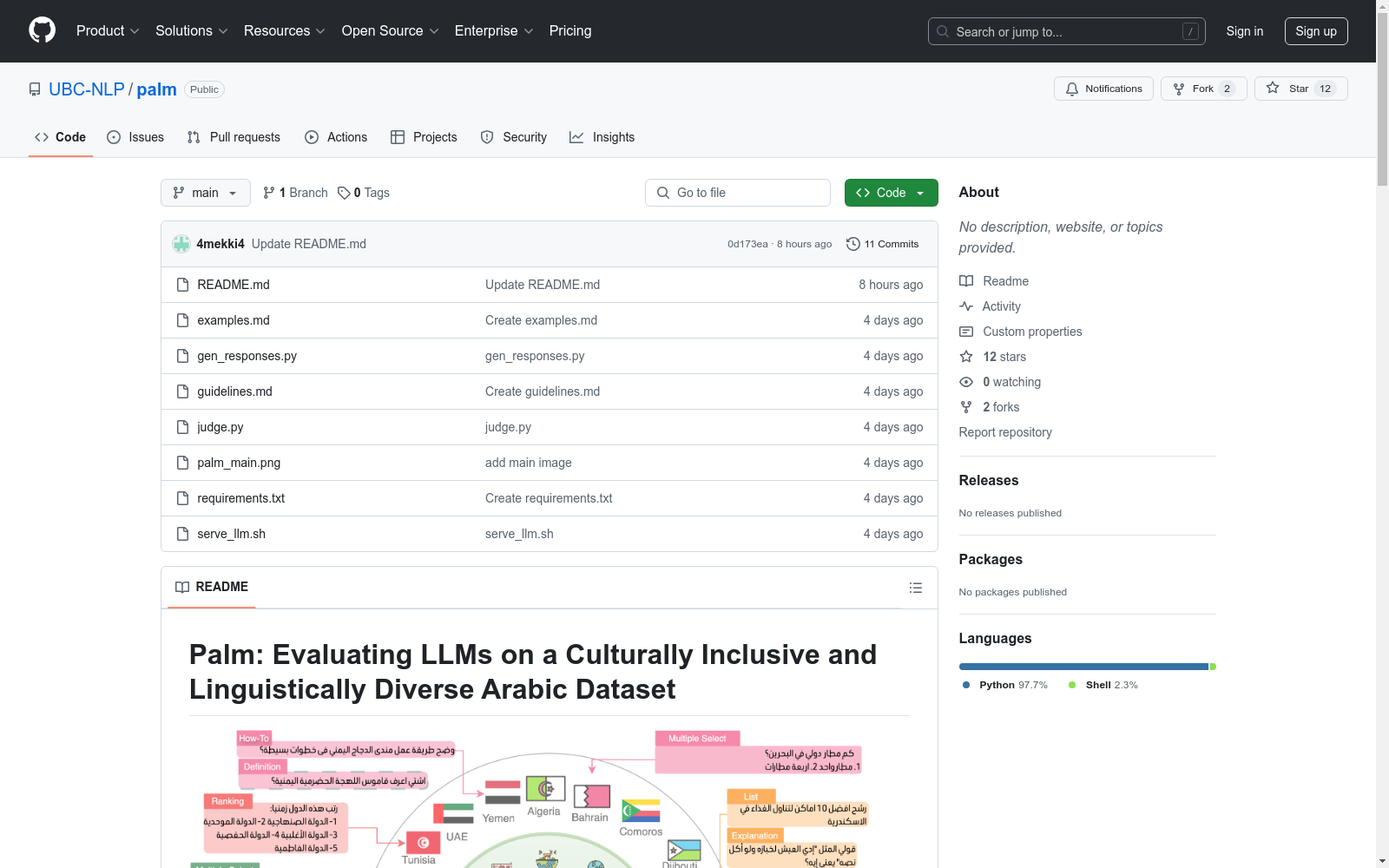Screen dimensions: 1389x868
Task: View the 11 Commits history link
Action: pos(882,244)
